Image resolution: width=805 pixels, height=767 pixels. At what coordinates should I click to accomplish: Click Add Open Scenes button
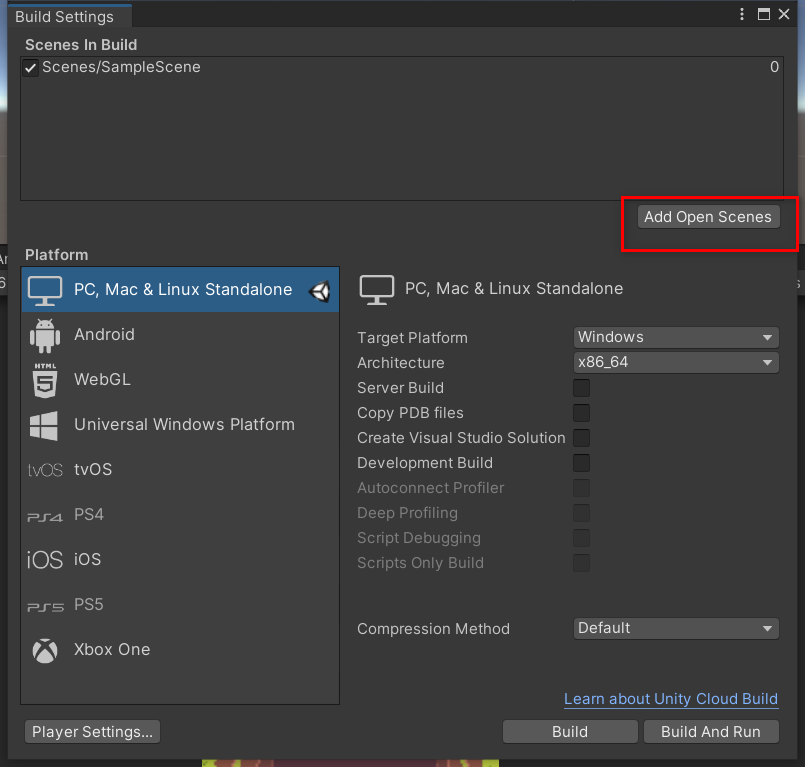point(708,217)
